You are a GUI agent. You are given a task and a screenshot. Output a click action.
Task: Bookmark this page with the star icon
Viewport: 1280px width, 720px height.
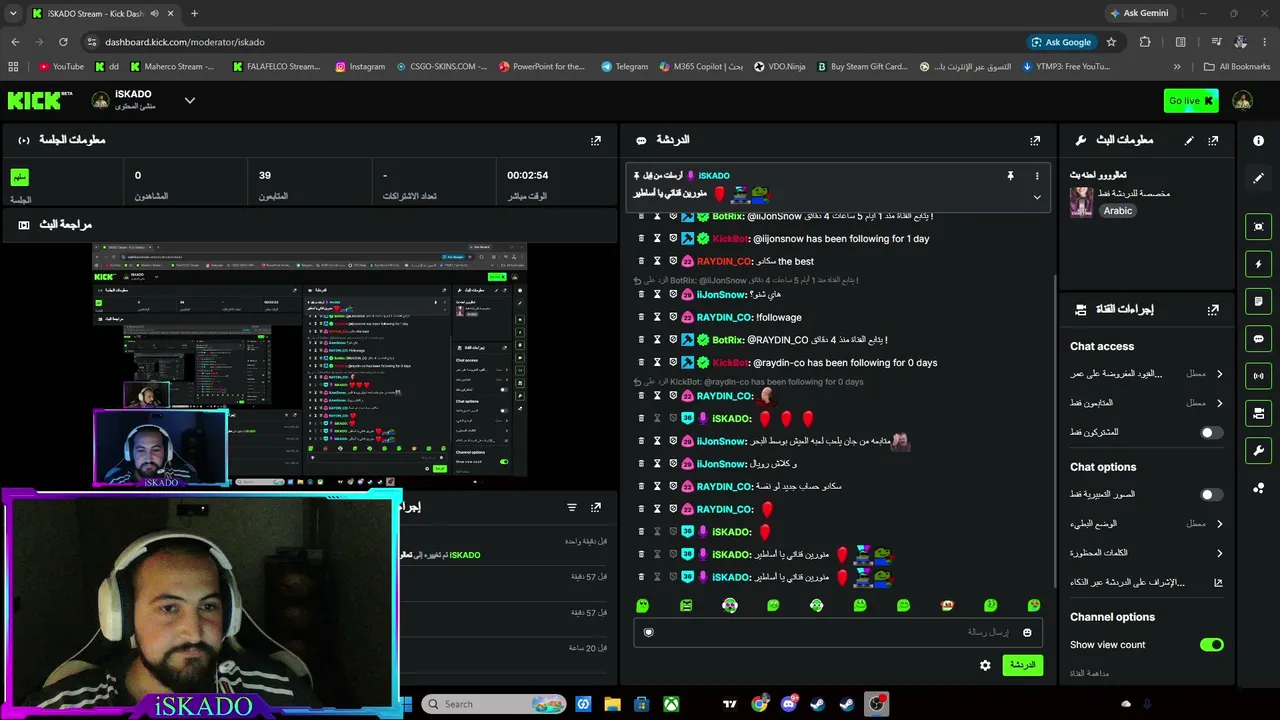(1111, 42)
